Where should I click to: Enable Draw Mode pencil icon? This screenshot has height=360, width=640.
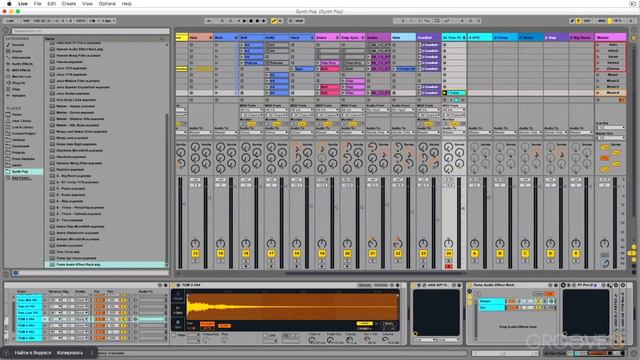572,20
